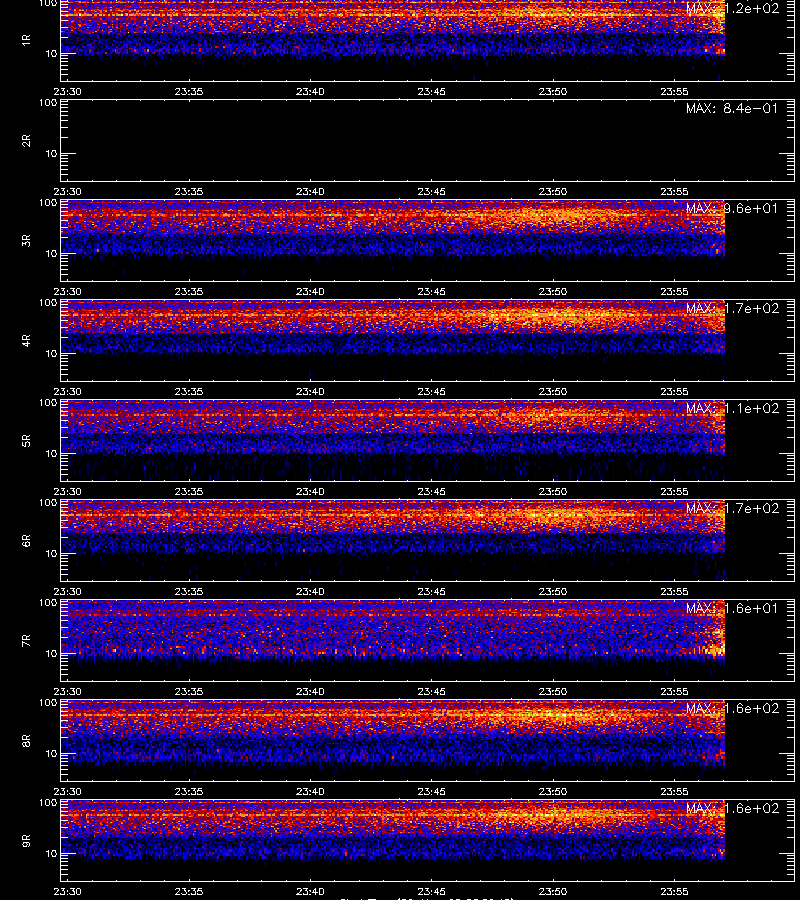
Task: Click the 100 y-axis label of the 8R panel
Action: [48, 703]
